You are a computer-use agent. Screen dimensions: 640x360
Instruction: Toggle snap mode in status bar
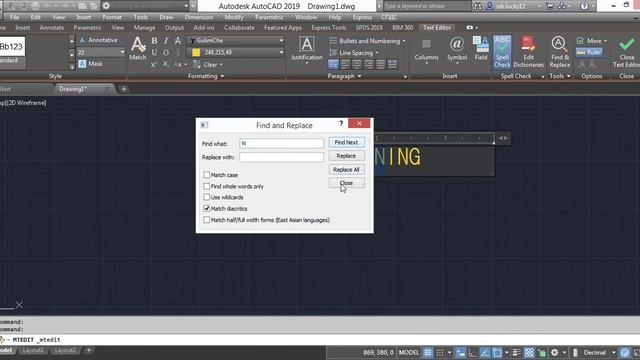pyautogui.click(x=440, y=352)
